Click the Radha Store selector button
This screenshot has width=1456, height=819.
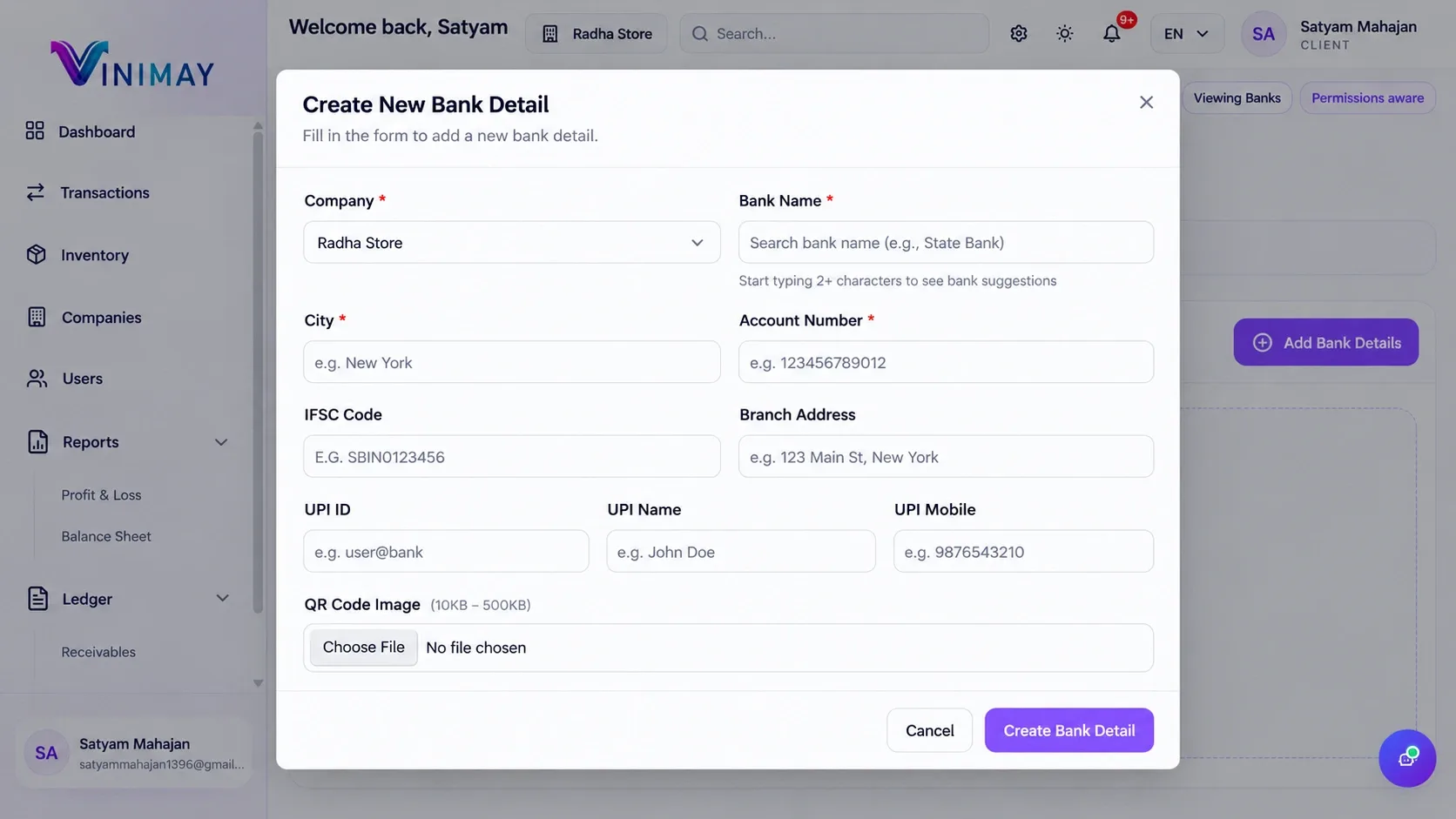(597, 34)
